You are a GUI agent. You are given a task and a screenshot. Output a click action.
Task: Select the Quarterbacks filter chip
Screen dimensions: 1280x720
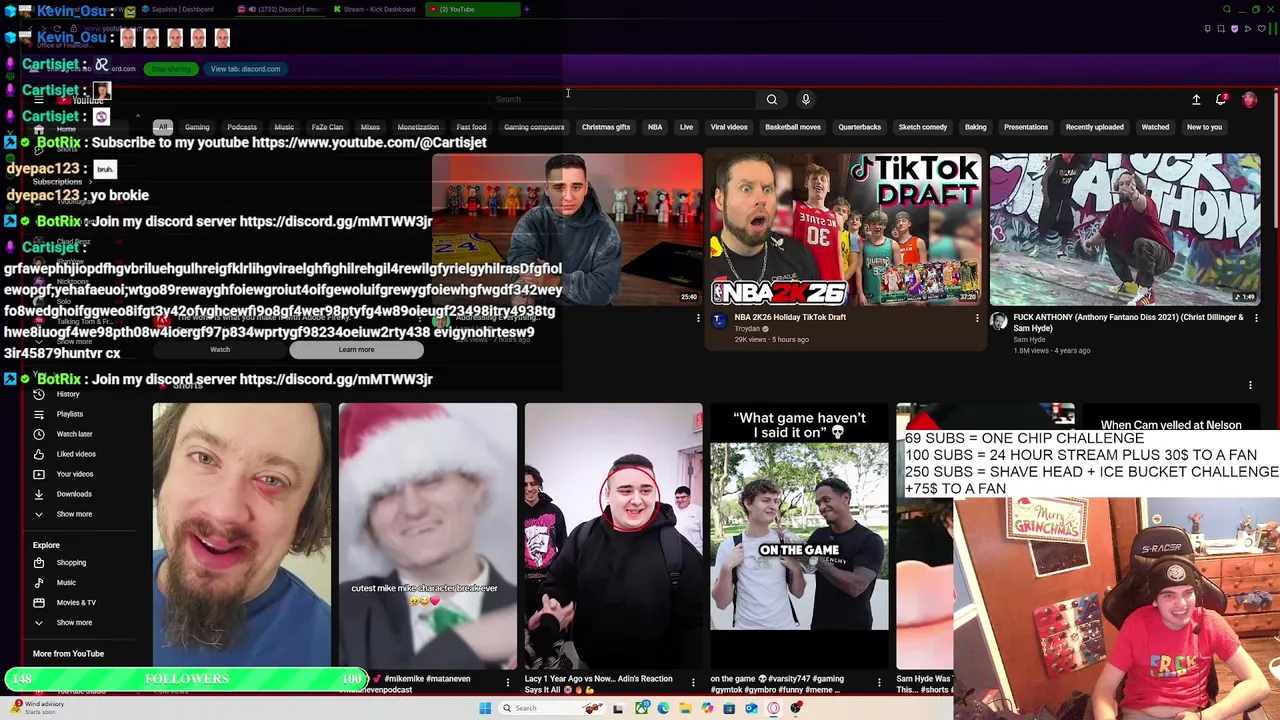coord(860,127)
